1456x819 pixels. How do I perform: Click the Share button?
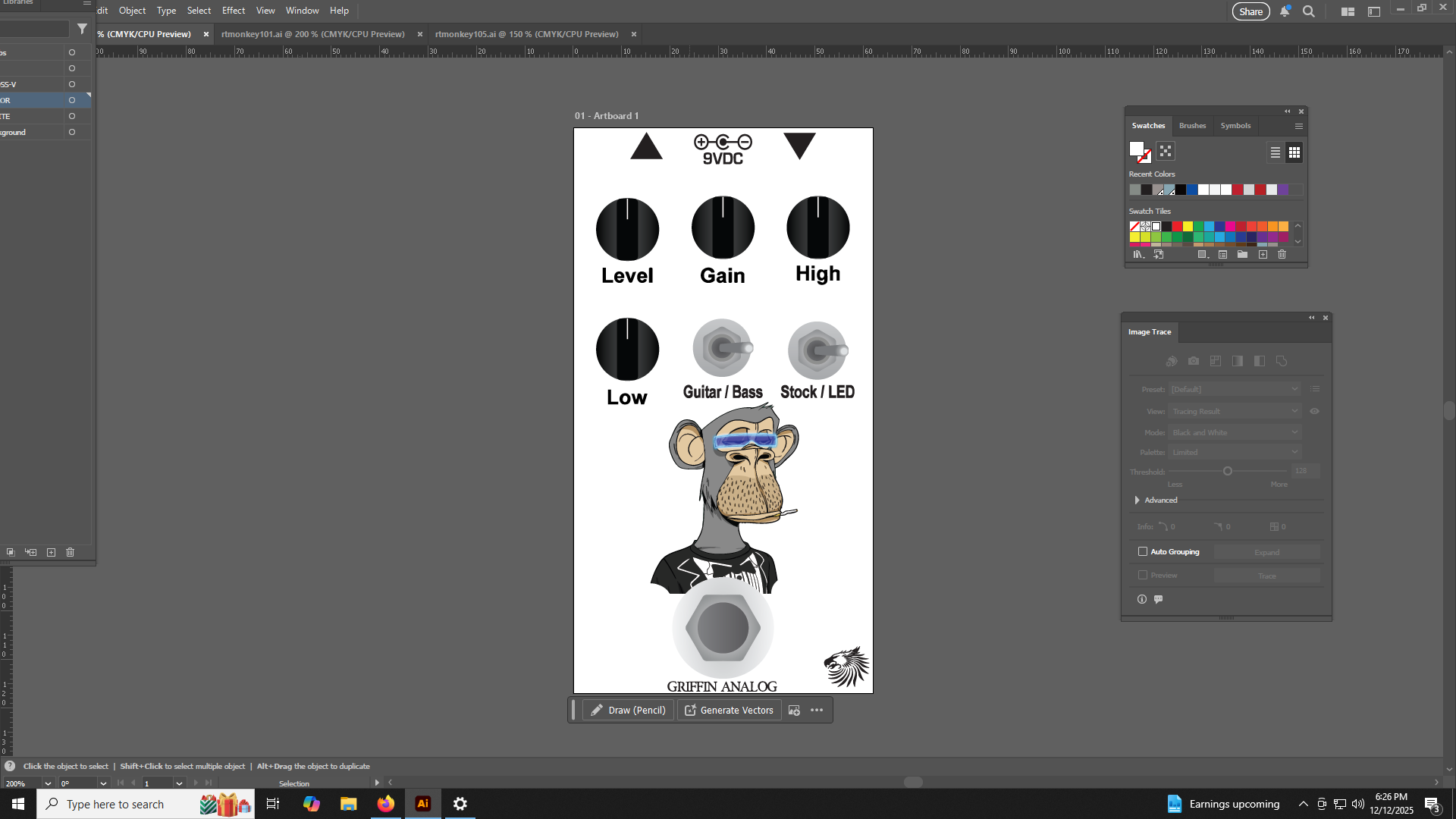tap(1250, 11)
